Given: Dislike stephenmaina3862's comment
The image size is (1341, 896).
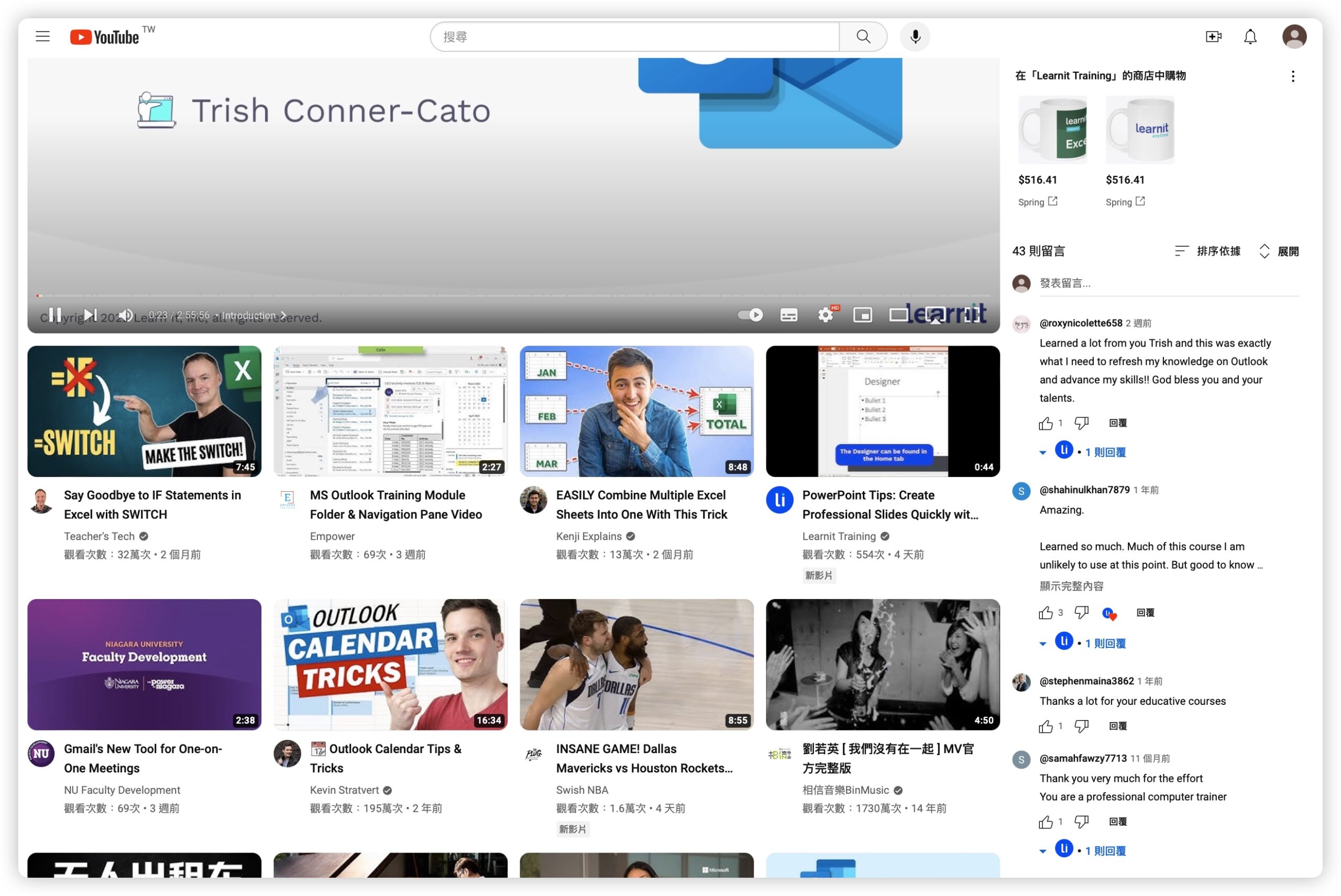Looking at the screenshot, I should (x=1081, y=726).
